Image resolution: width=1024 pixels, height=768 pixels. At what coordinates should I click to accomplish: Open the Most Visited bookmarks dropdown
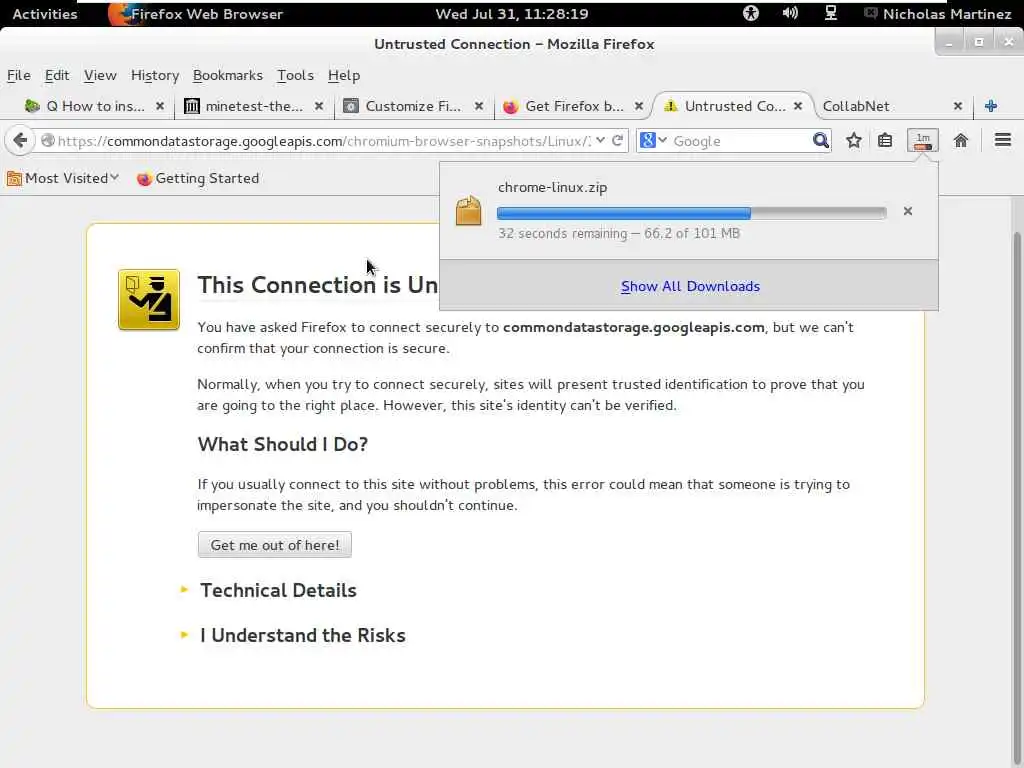(63, 178)
